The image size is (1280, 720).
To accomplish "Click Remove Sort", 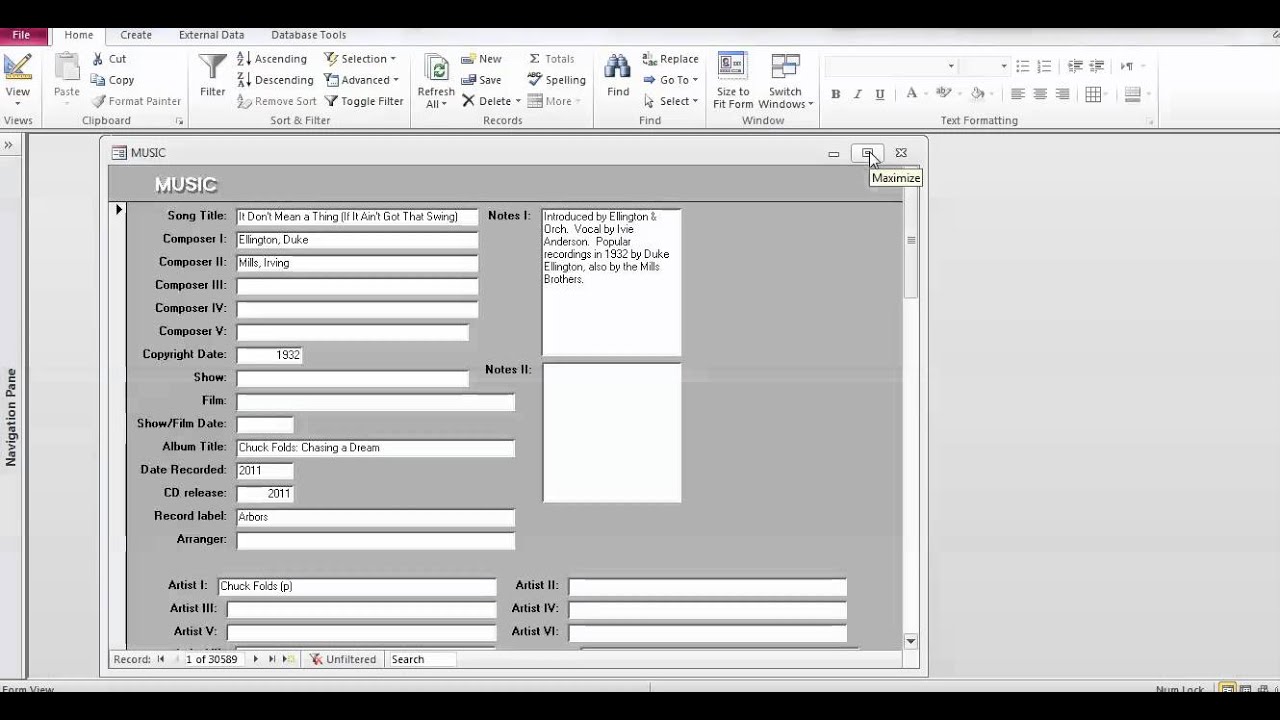I will [277, 101].
